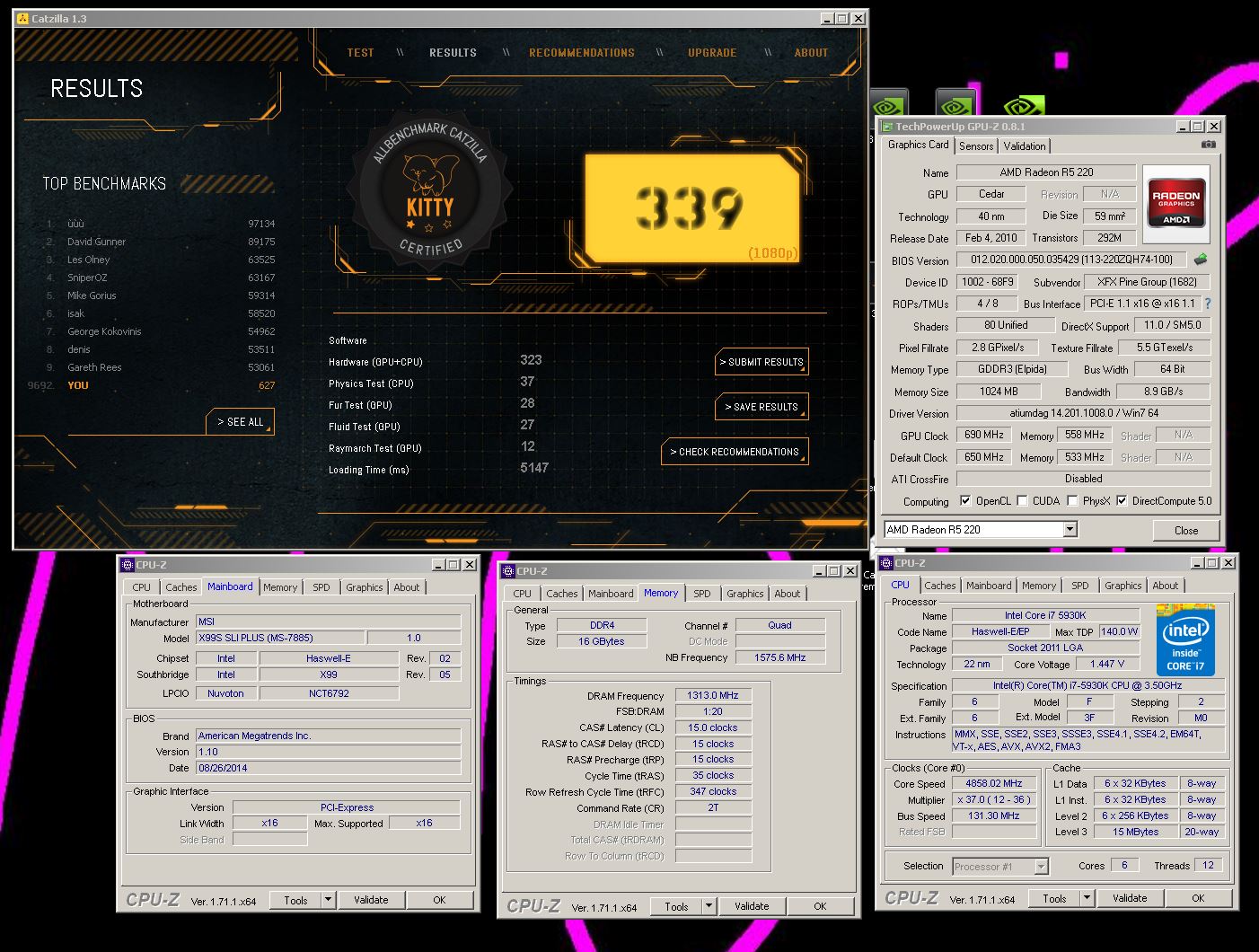Click the GPU-Z screenshot camera icon
Image resolution: width=1259 pixels, height=952 pixels.
(x=1209, y=145)
